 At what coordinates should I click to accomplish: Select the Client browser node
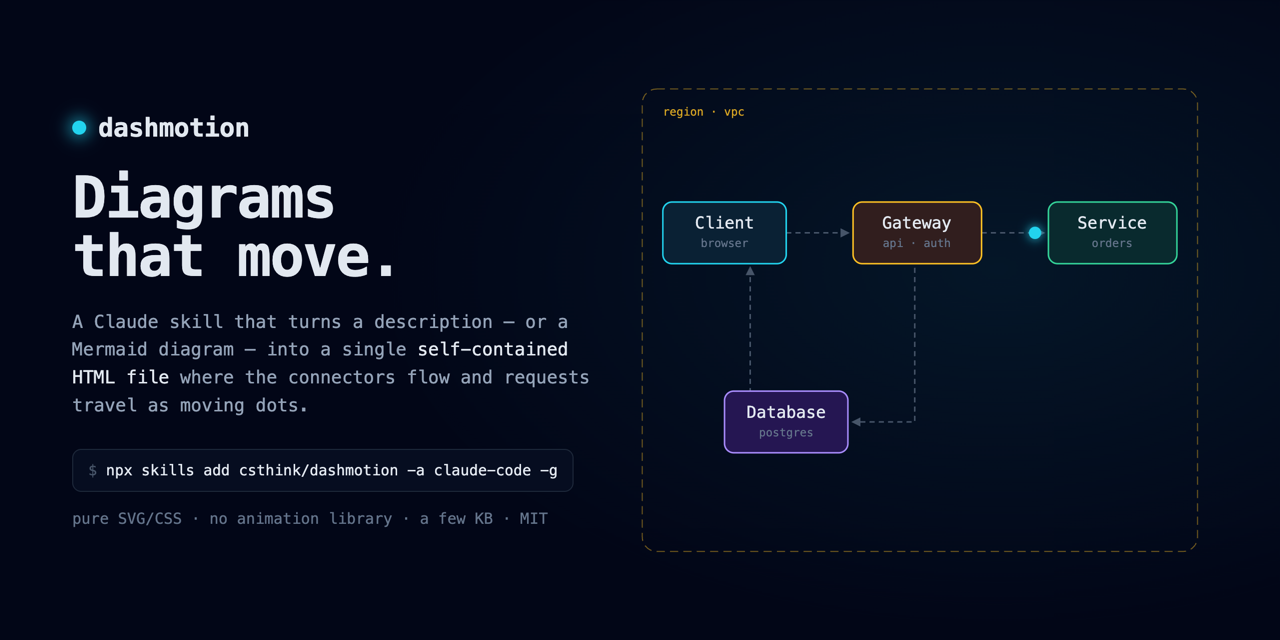(x=724, y=233)
